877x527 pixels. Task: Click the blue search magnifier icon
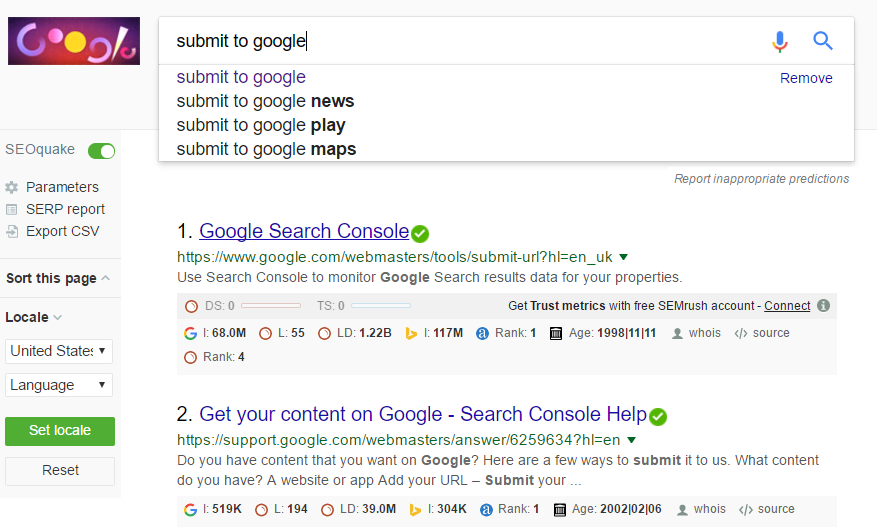[823, 41]
